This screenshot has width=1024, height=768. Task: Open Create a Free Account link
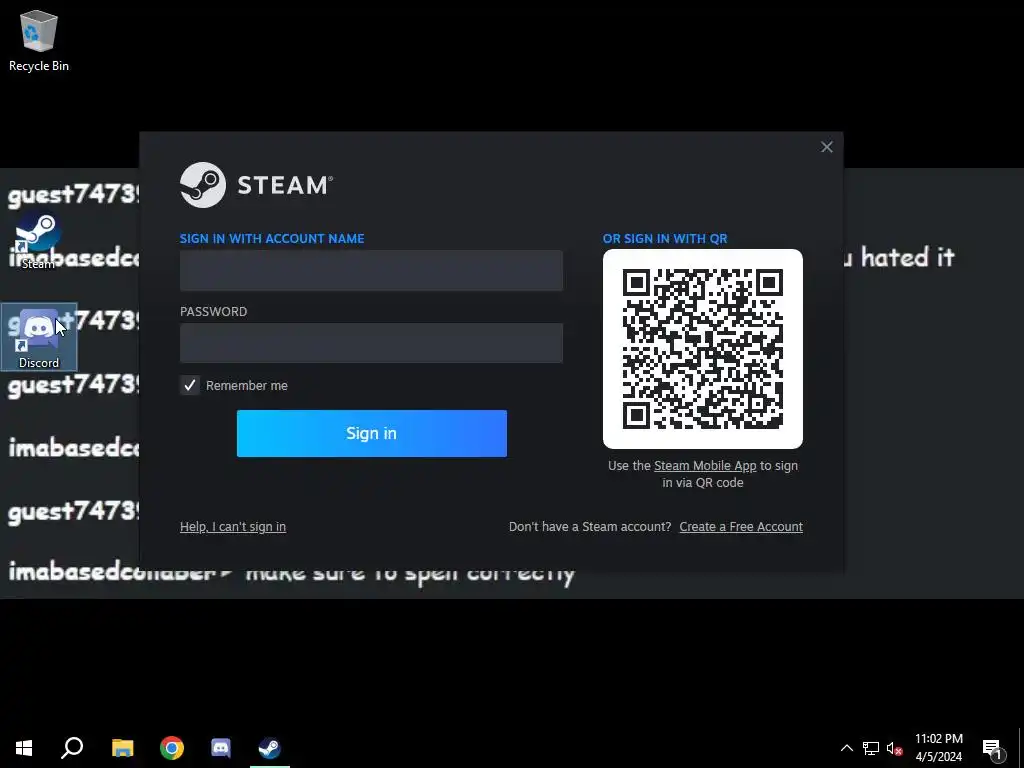pyautogui.click(x=741, y=526)
